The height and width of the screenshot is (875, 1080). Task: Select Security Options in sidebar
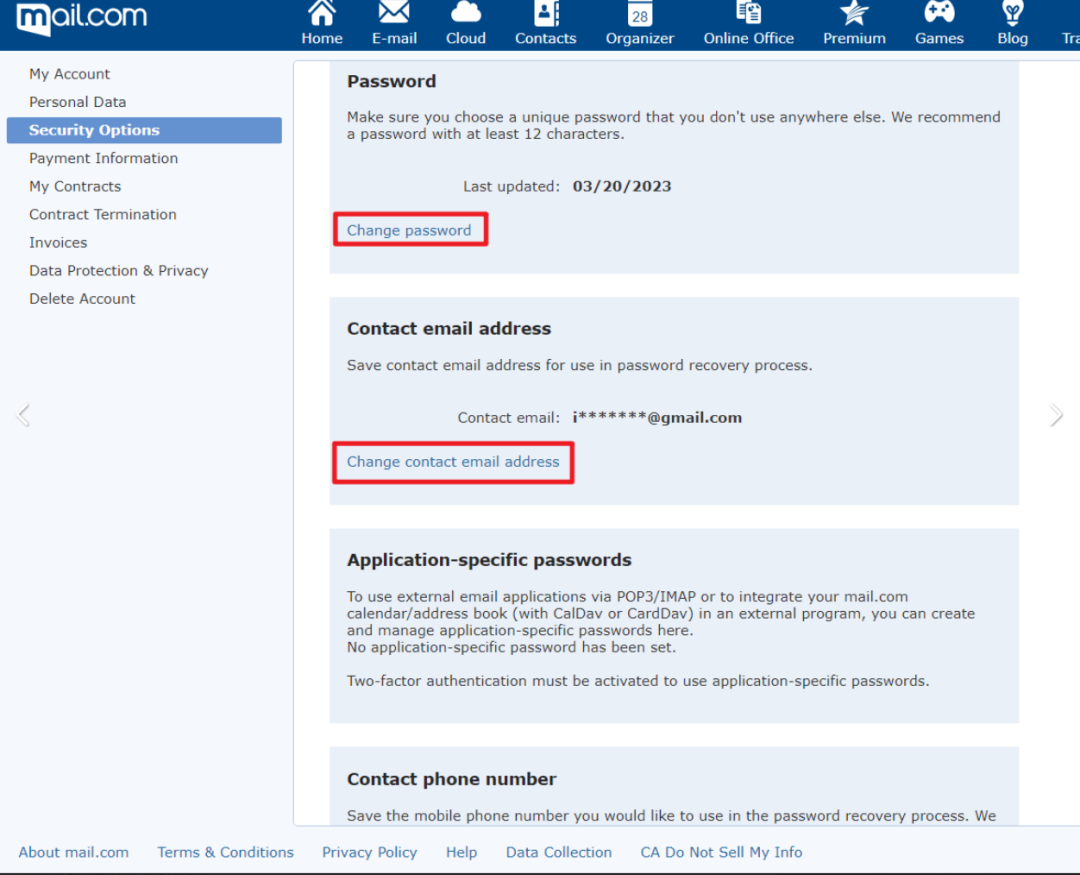pos(144,130)
